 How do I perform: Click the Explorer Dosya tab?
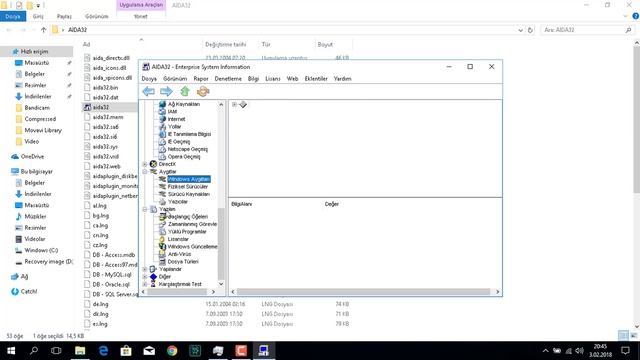pyautogui.click(x=13, y=16)
